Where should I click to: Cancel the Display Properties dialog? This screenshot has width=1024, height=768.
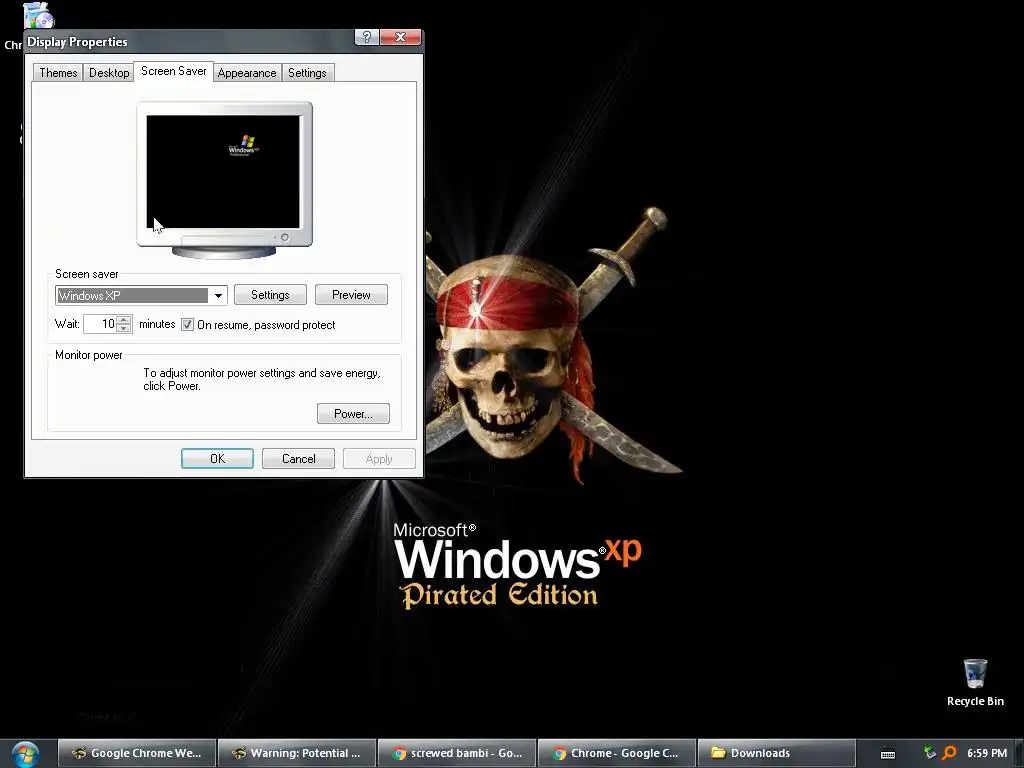coord(298,458)
